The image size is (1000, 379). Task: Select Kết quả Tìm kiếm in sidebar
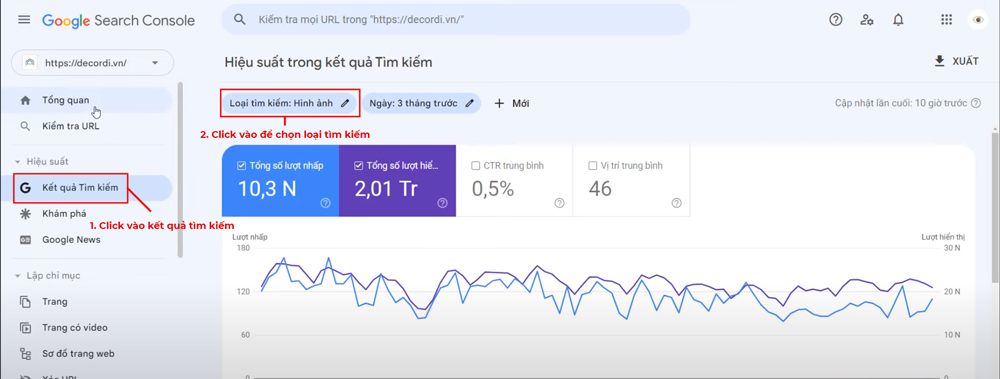pos(86,188)
